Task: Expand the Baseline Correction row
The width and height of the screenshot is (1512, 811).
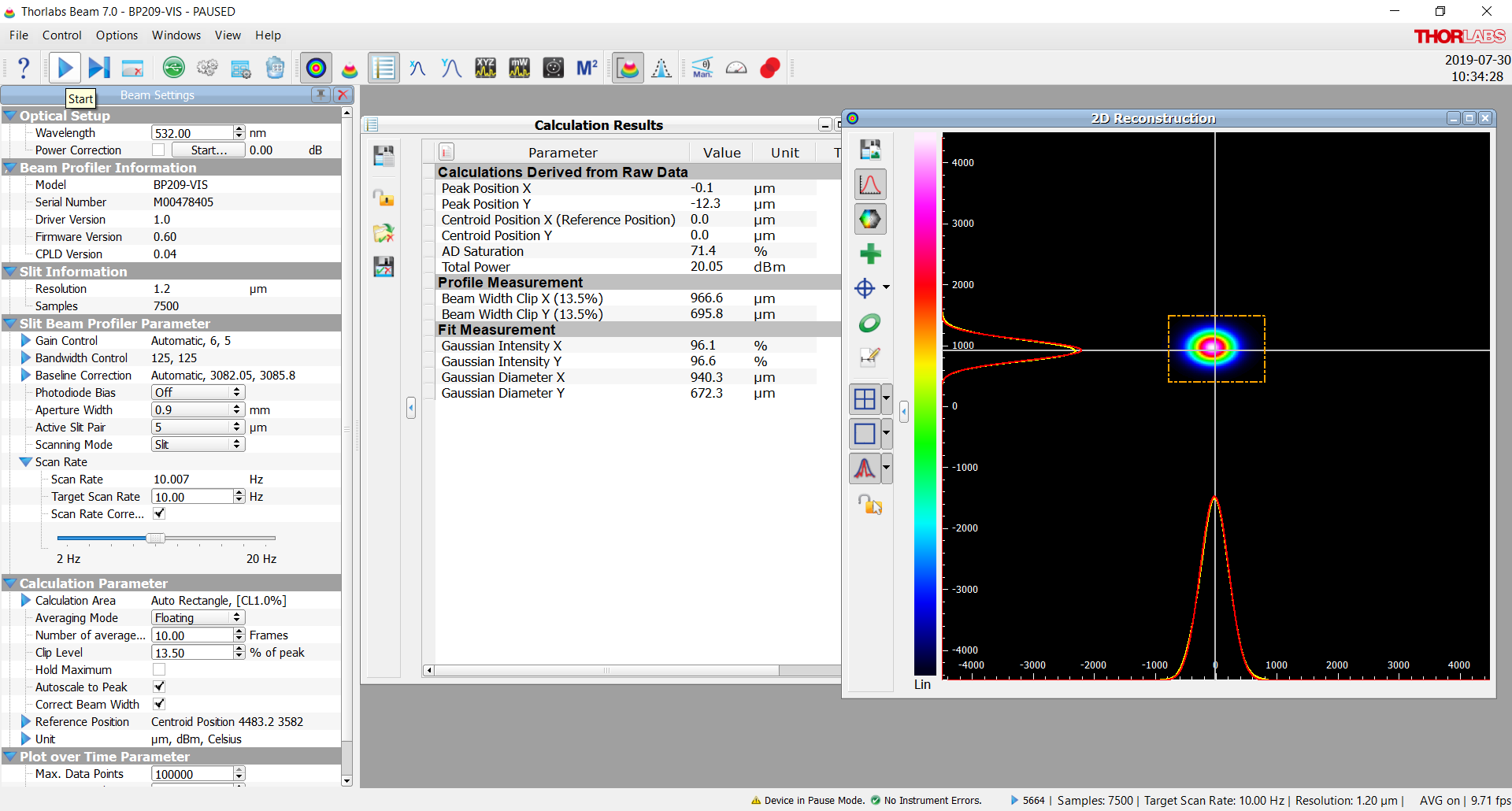Action: 26,376
